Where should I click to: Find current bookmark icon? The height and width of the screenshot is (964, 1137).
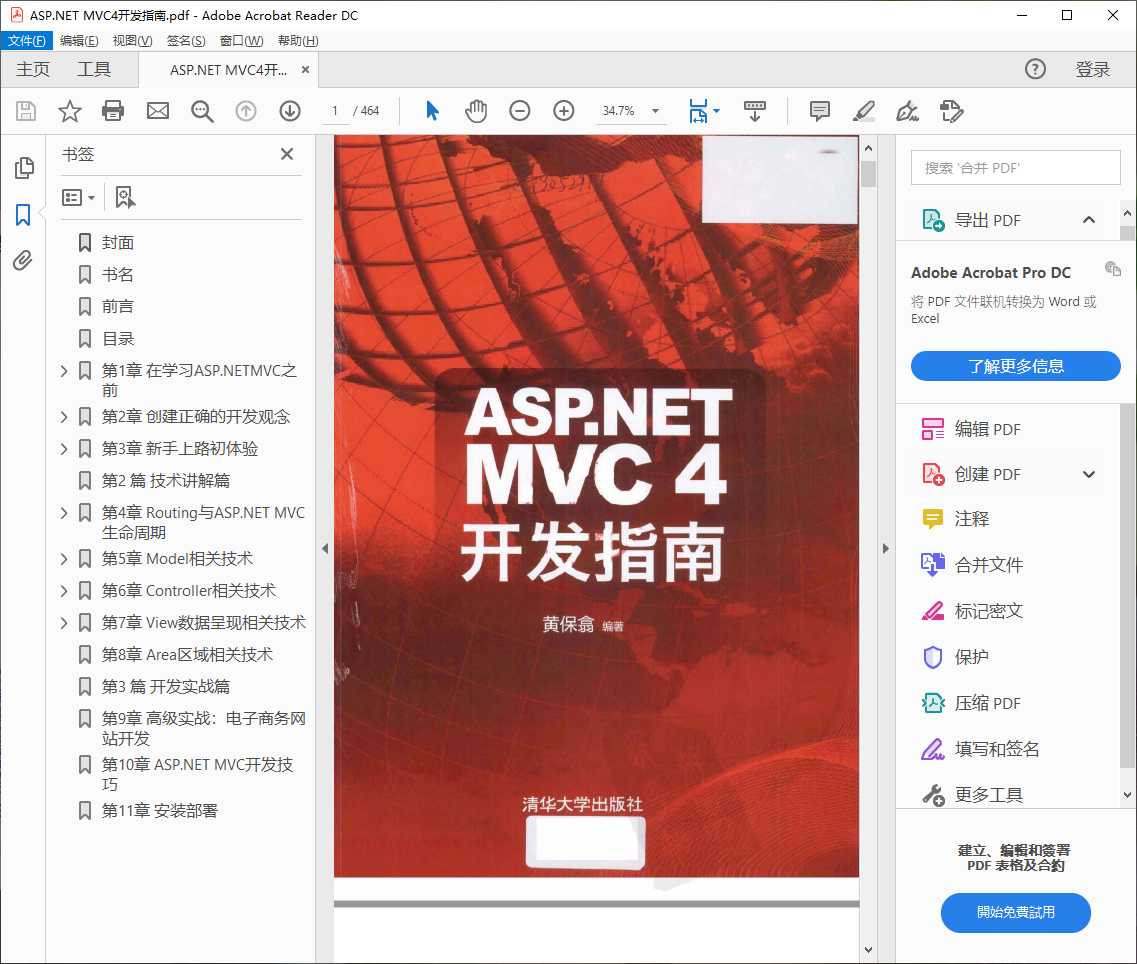click(125, 197)
